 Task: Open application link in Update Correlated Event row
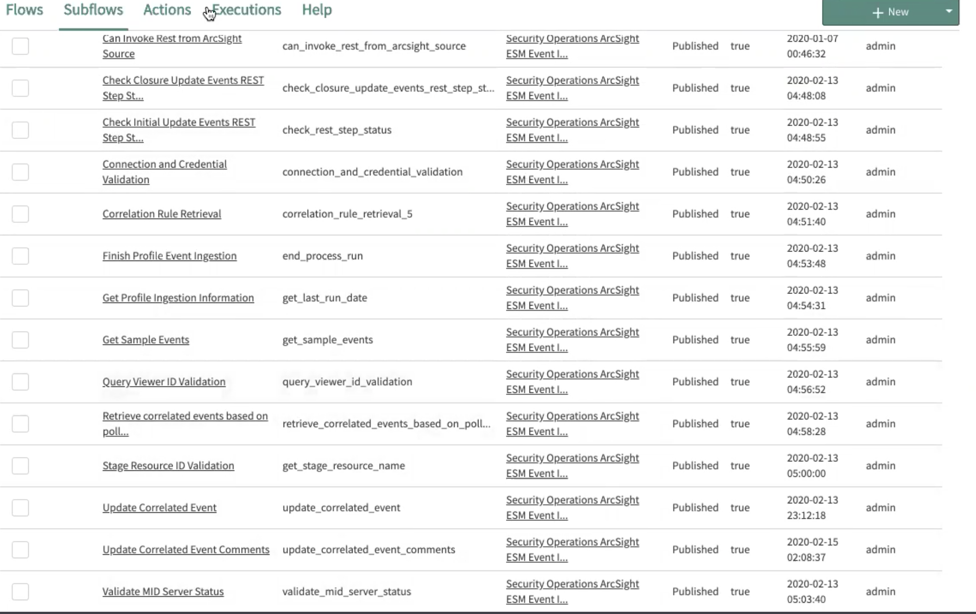click(x=572, y=508)
